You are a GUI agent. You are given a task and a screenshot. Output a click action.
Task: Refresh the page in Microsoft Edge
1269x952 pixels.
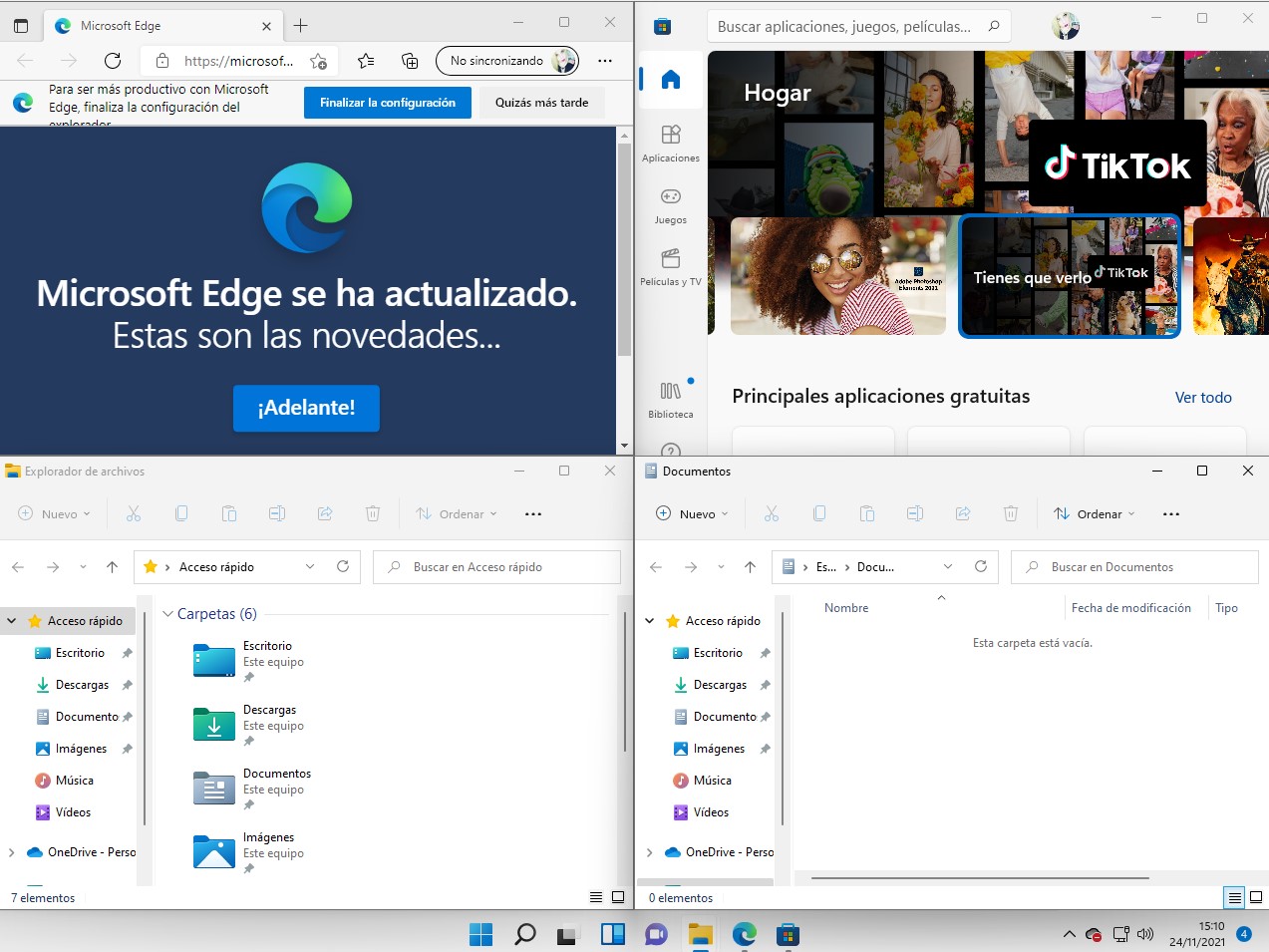coord(113,61)
